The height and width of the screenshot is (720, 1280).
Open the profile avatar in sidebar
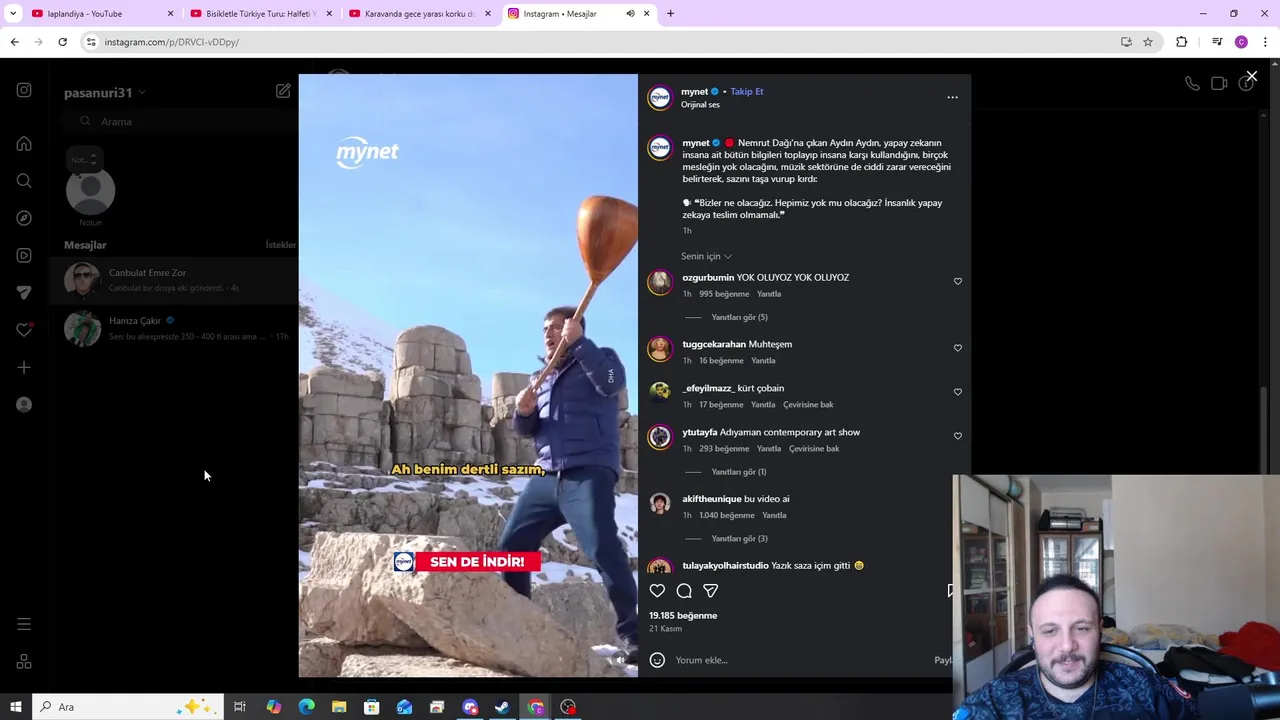(24, 405)
